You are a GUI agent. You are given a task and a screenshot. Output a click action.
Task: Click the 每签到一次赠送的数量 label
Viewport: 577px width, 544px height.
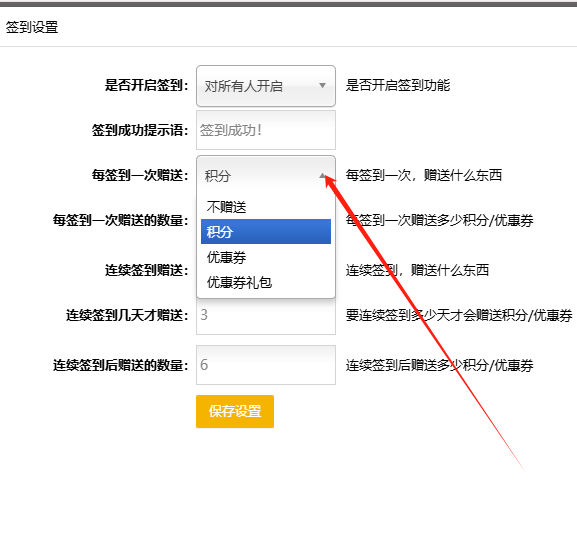[x=120, y=220]
